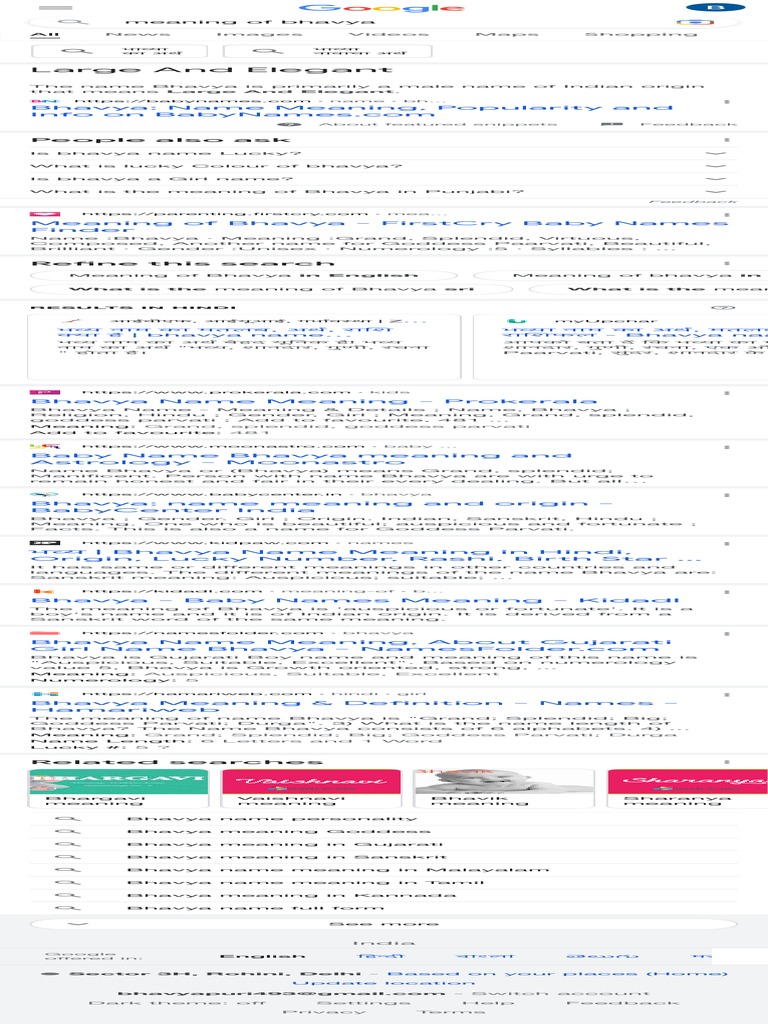768x1024 pixels.
Task: Open the three-dot menu for the kidpaw.com result
Action: (x=726, y=543)
